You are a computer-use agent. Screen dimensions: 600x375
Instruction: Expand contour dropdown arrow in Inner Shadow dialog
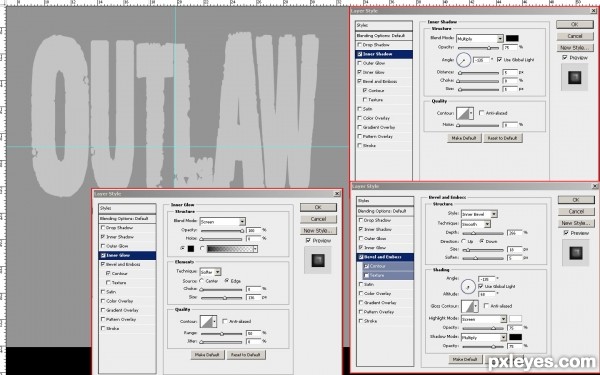471,113
